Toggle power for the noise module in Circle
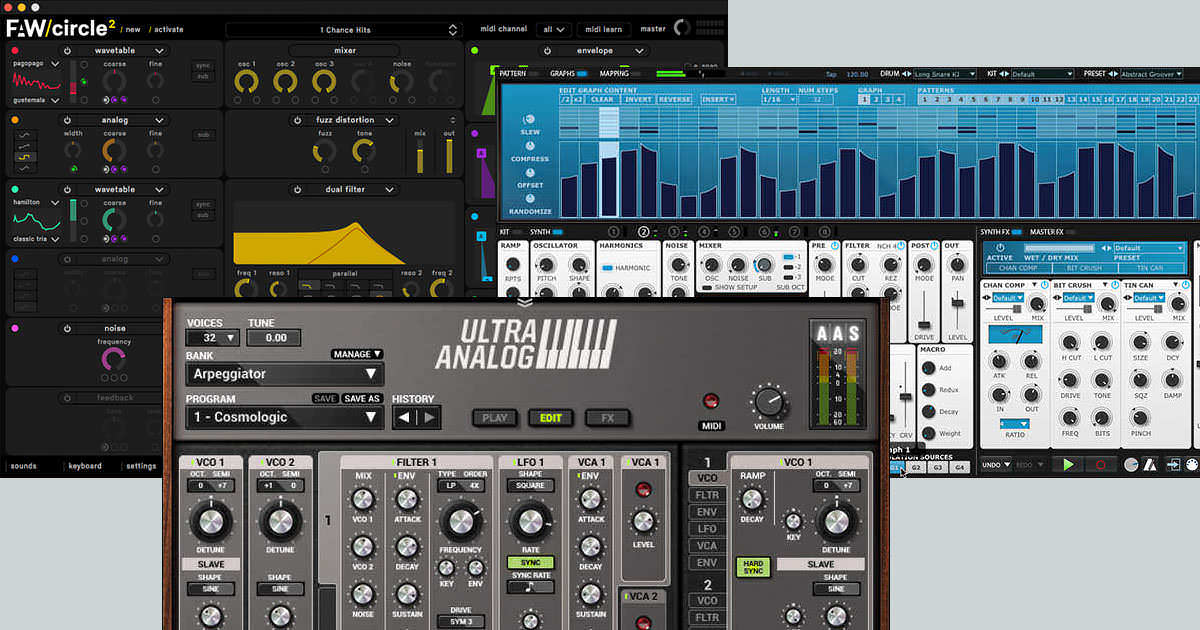The image size is (1200, 630). (x=68, y=328)
